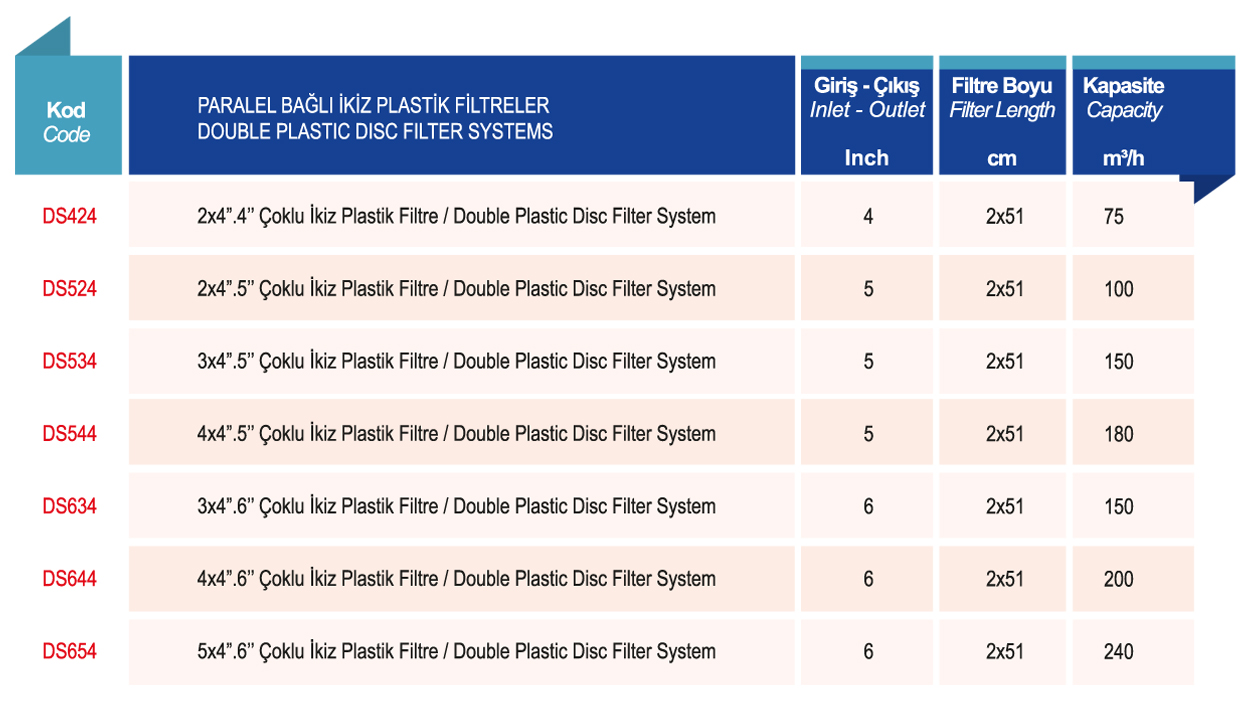
Task: Click the DS424 product code
Action: 69,216
